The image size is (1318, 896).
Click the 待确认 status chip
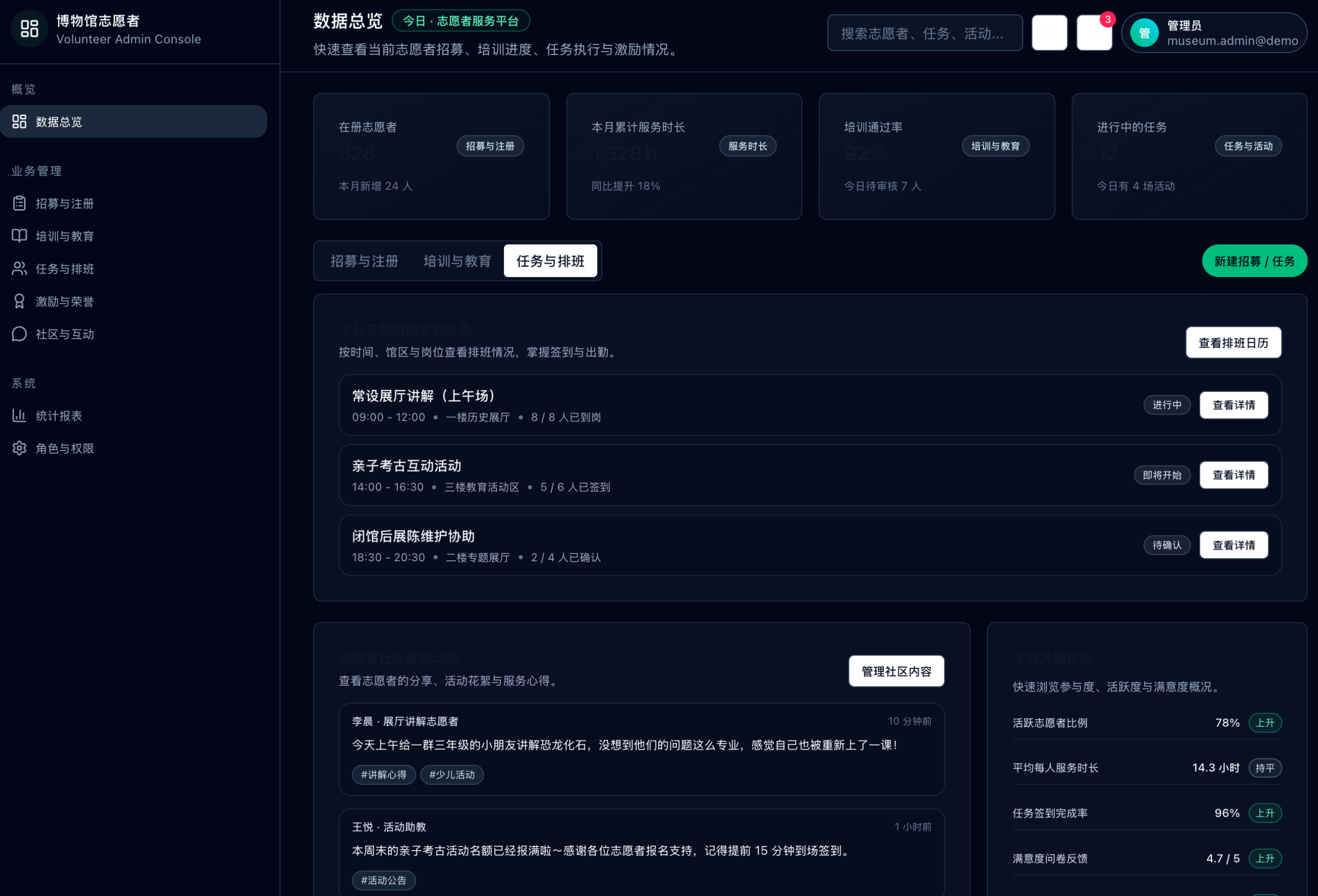click(1167, 545)
